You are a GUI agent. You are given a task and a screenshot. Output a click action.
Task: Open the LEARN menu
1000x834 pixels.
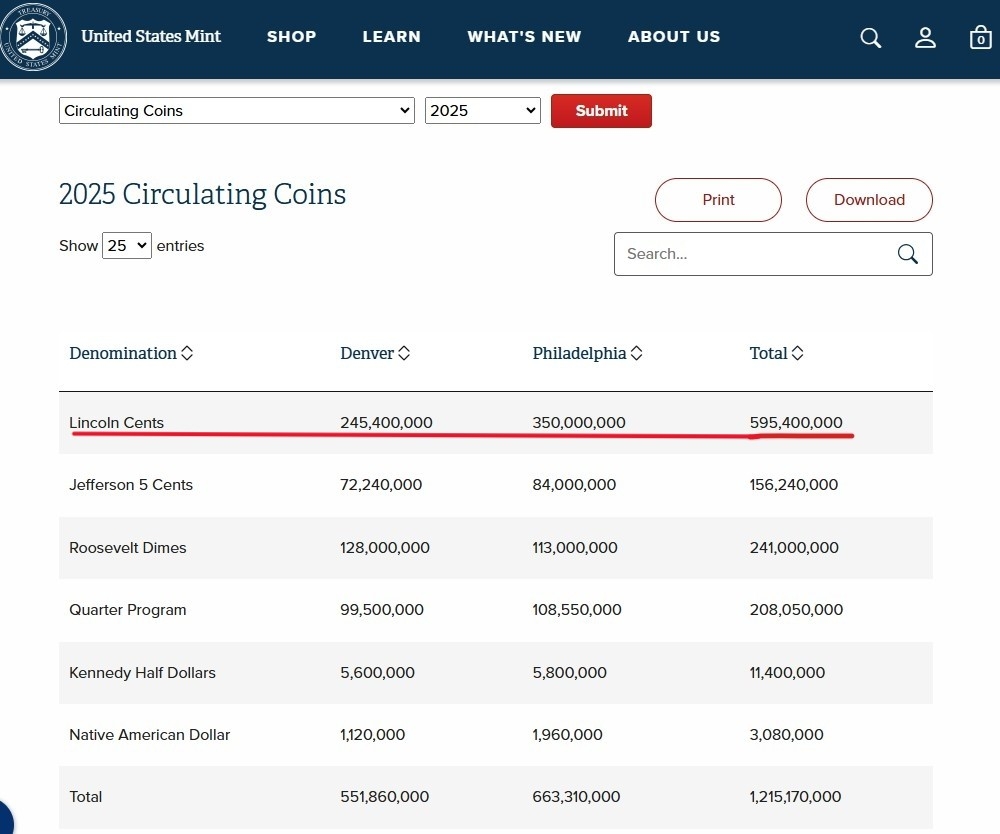(391, 37)
